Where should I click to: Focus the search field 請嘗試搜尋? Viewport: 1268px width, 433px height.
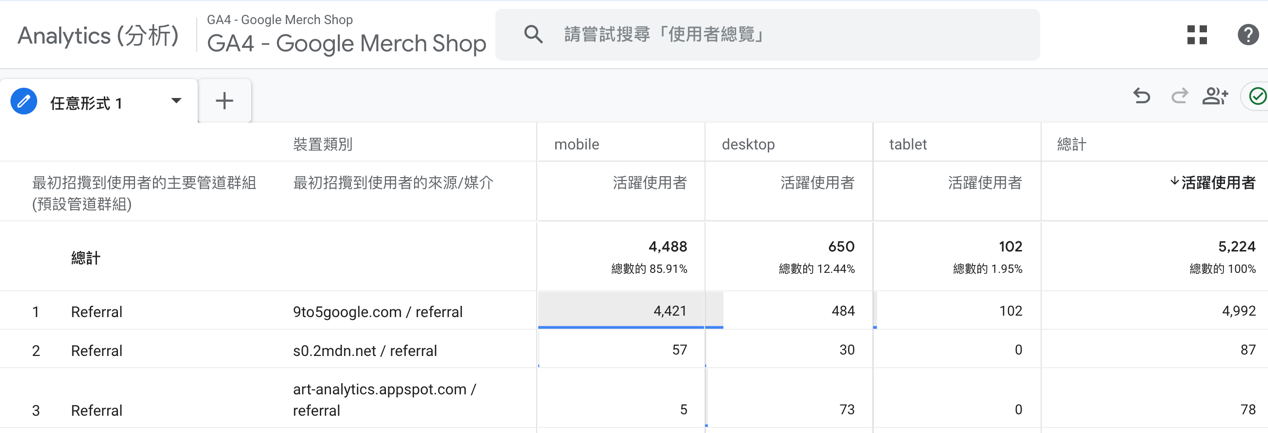point(767,35)
